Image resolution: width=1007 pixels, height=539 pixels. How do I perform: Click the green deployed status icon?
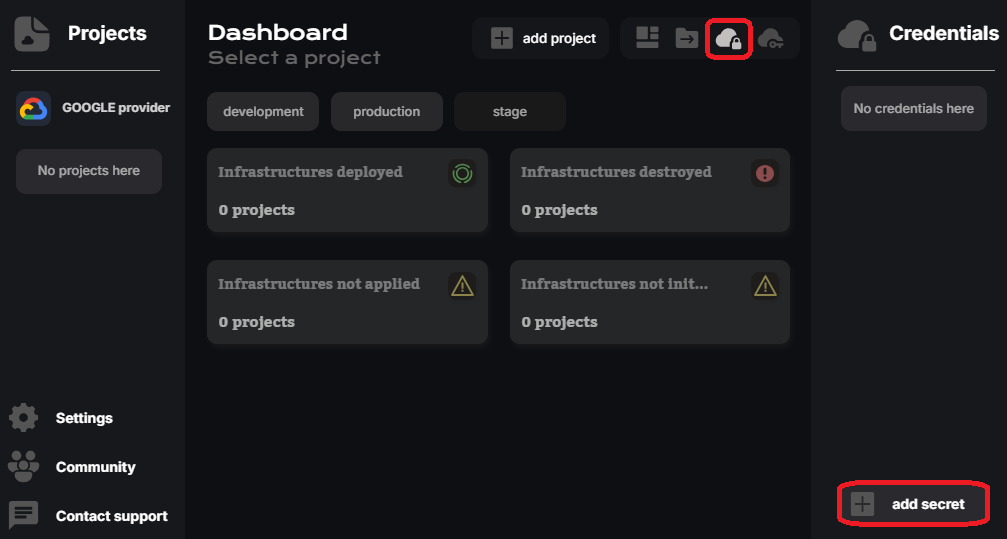tap(462, 173)
